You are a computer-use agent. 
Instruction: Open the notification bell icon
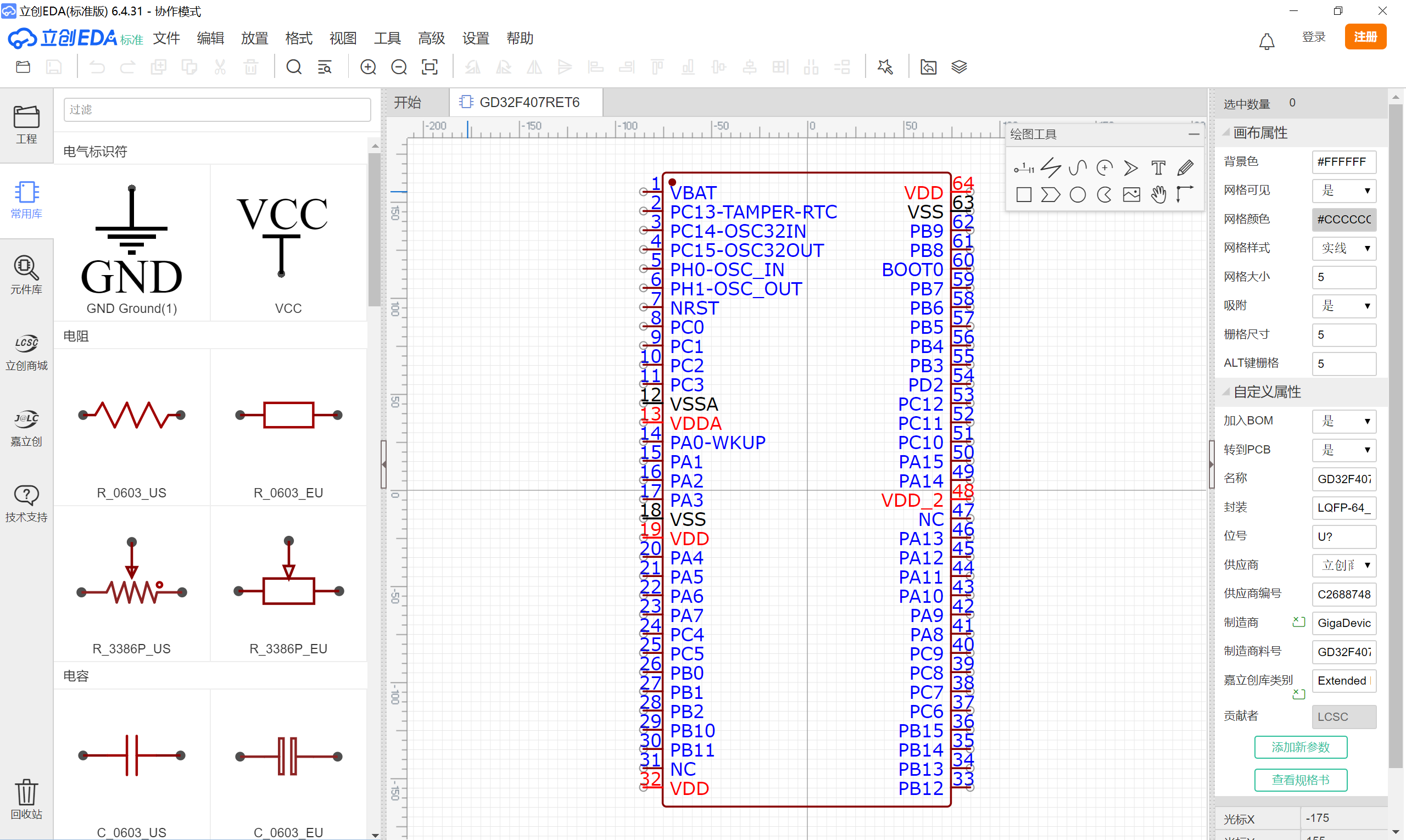point(1266,41)
